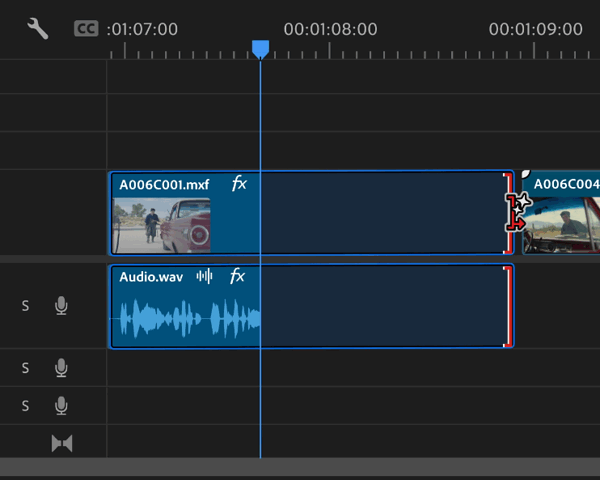Click the 00:01:08:00 ruler timecode
The image size is (600, 480).
coord(330,29)
